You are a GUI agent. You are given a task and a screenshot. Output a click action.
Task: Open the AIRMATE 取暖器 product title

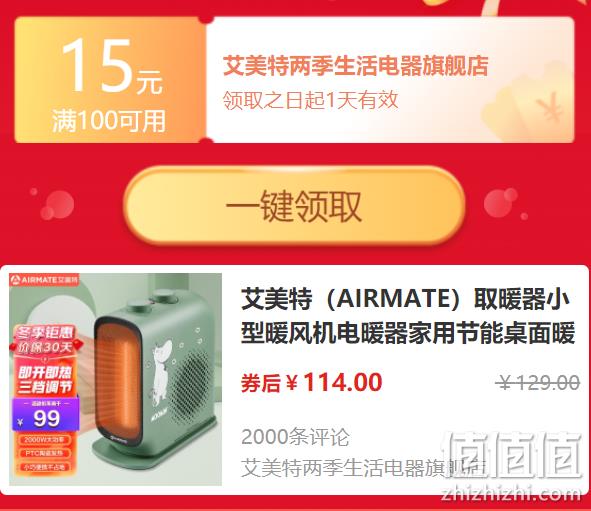point(408,316)
